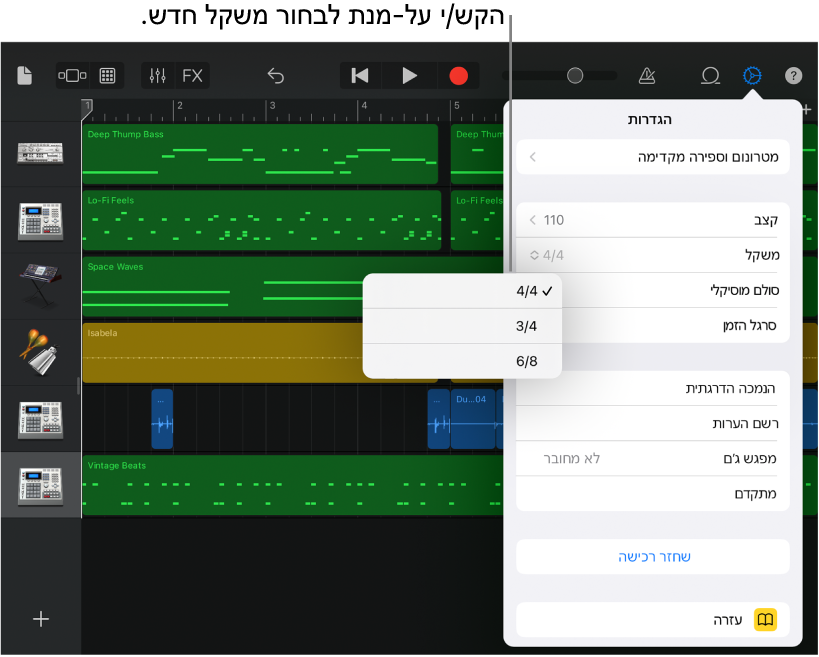The width and height of the screenshot is (819, 657).
Task: Click the help question mark icon
Action: (x=793, y=76)
